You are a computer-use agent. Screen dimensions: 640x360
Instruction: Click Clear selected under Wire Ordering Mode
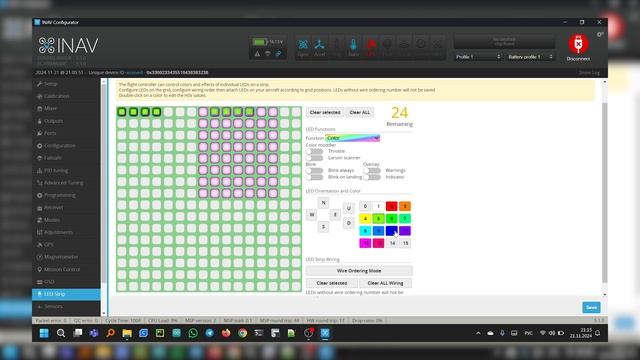coord(332,283)
